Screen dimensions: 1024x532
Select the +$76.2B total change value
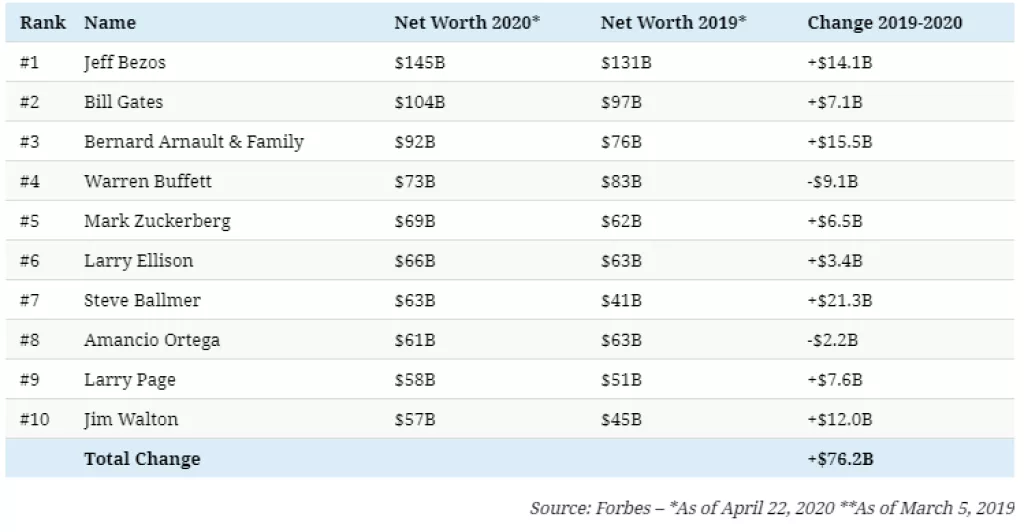pos(840,459)
